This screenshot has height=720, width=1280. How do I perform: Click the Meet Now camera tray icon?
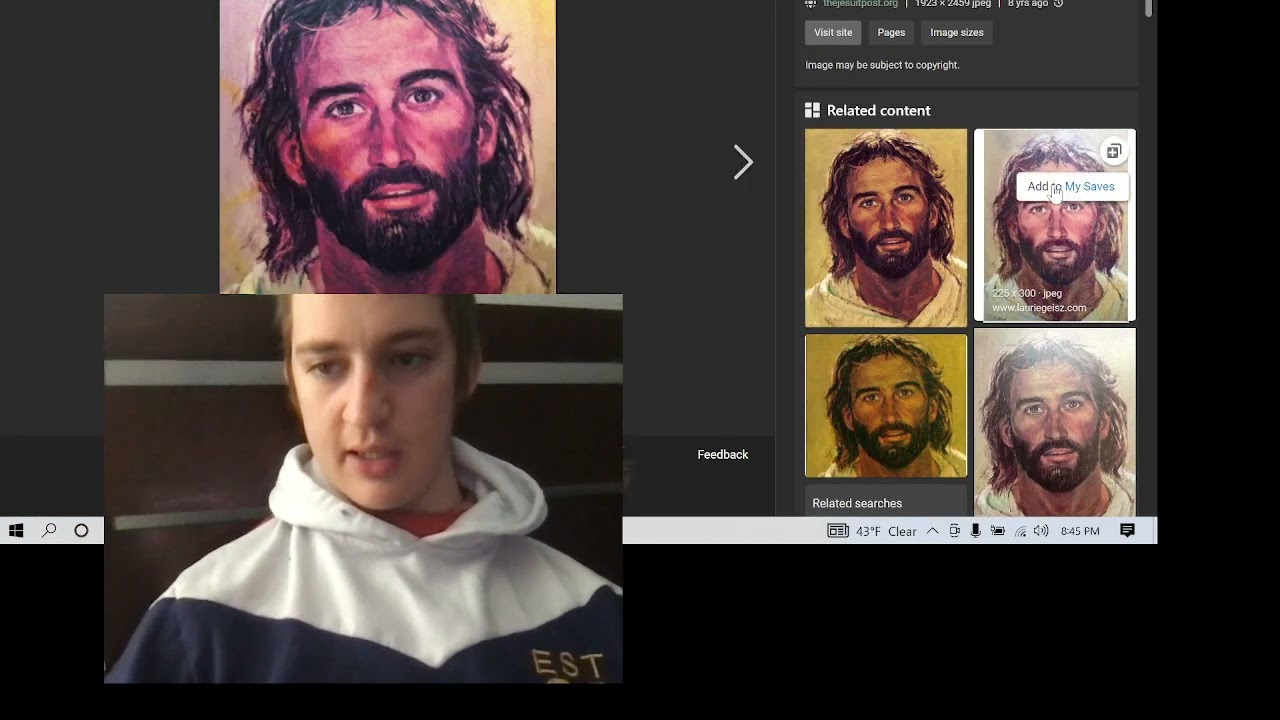point(955,531)
